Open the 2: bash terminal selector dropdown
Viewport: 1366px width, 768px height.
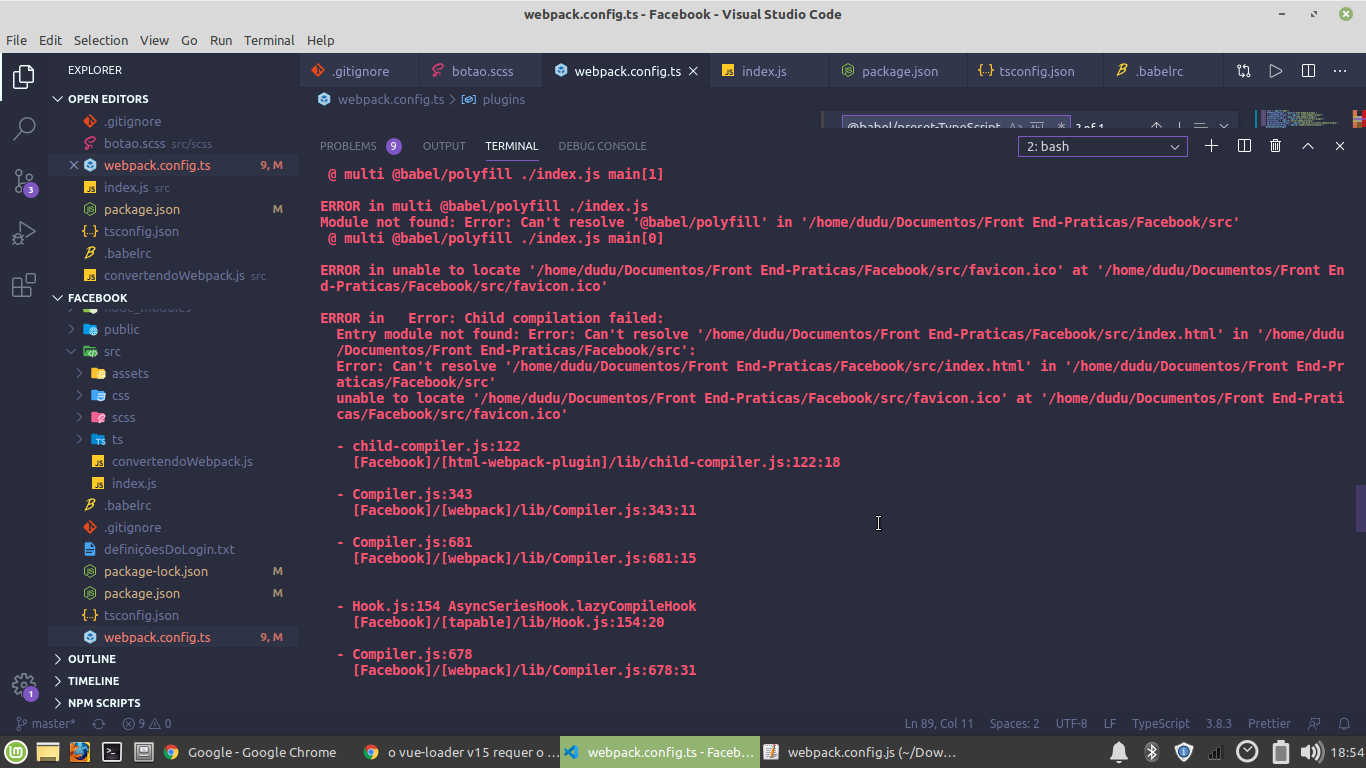click(1103, 146)
